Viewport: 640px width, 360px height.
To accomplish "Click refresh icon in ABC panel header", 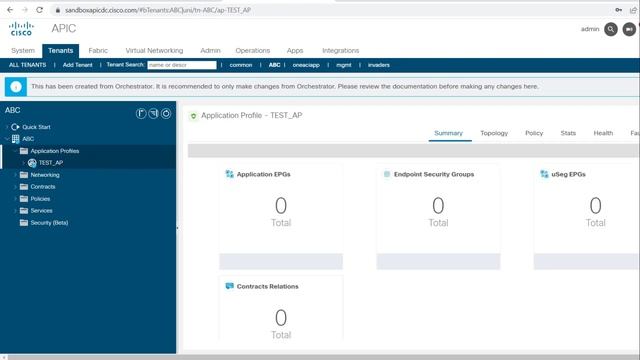I will 166,113.
